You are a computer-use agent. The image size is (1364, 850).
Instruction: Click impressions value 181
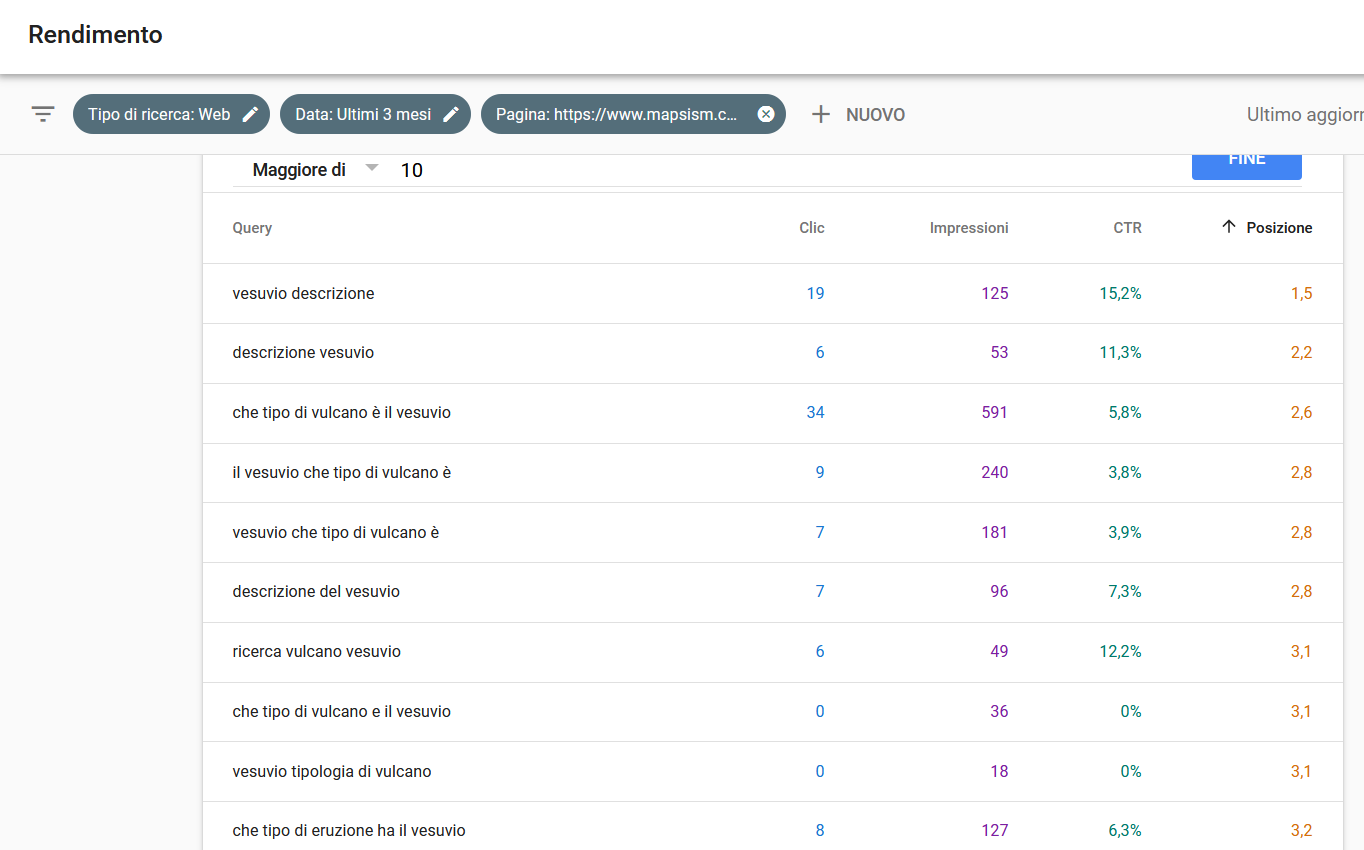[x=995, y=532]
